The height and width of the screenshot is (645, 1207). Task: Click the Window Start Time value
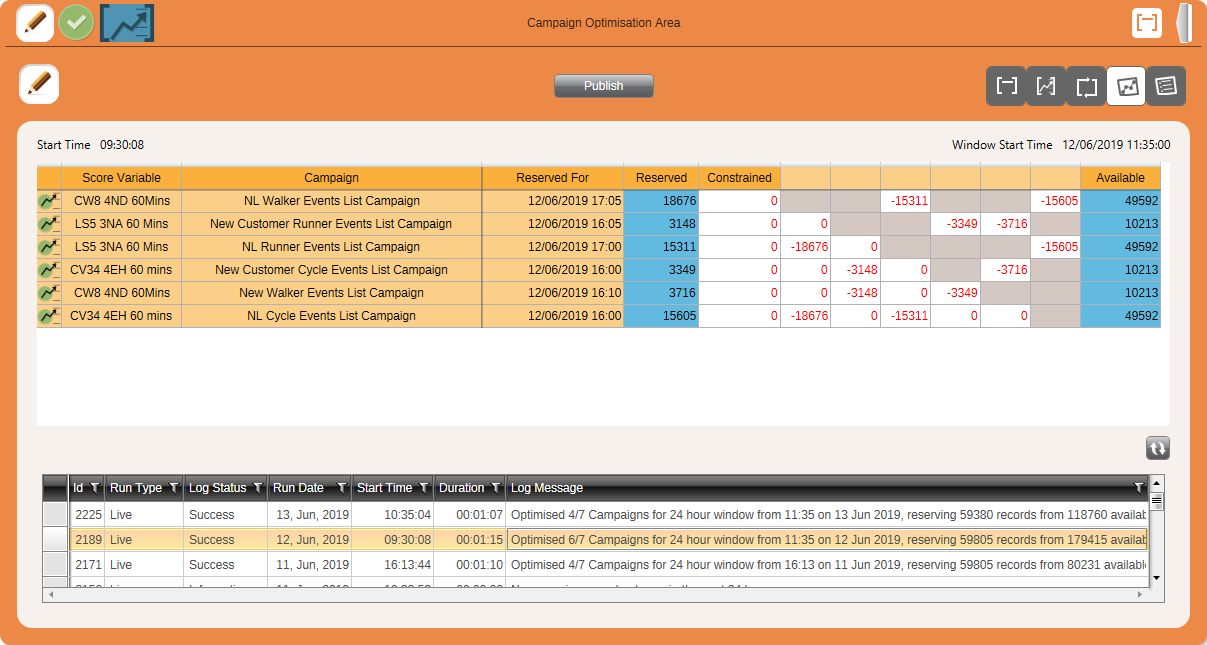pos(1116,145)
